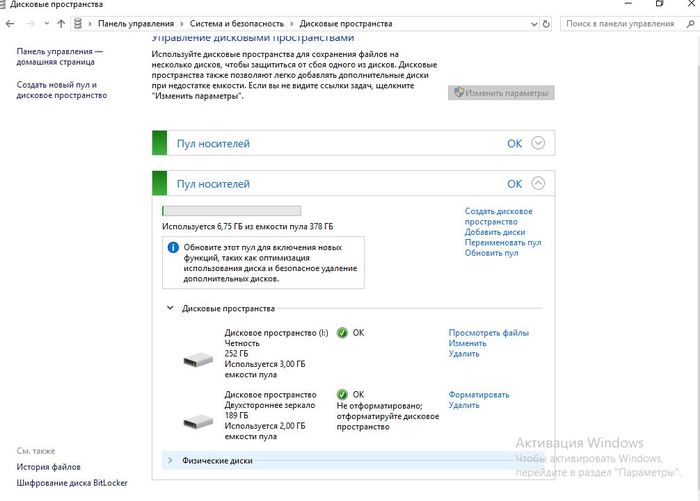Click the '252 ГБ' size value
700x501 pixels.
pyautogui.click(x=236, y=354)
